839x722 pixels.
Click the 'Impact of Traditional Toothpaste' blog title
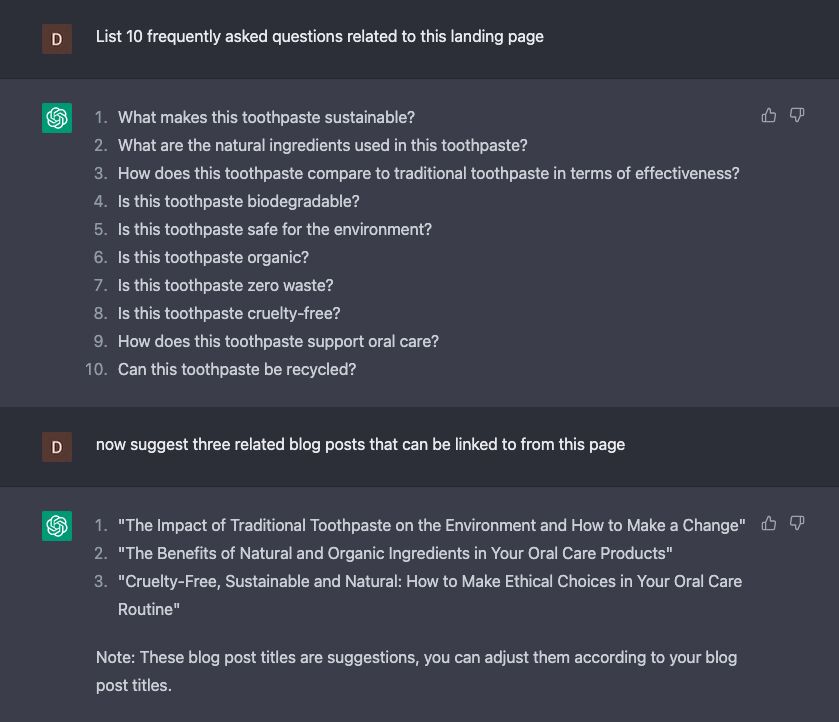click(x=431, y=525)
